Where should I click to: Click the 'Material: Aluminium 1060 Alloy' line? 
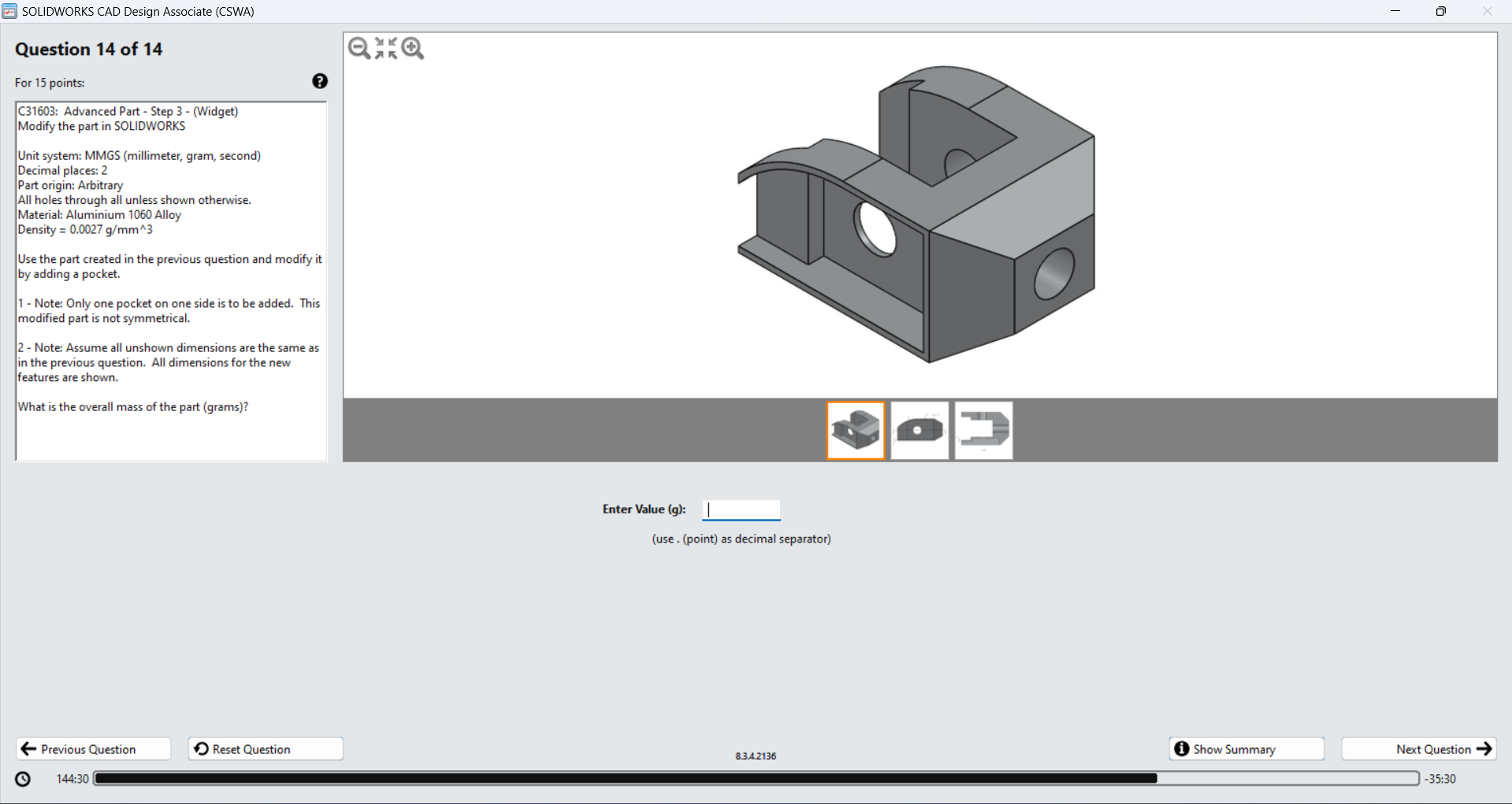coord(99,214)
